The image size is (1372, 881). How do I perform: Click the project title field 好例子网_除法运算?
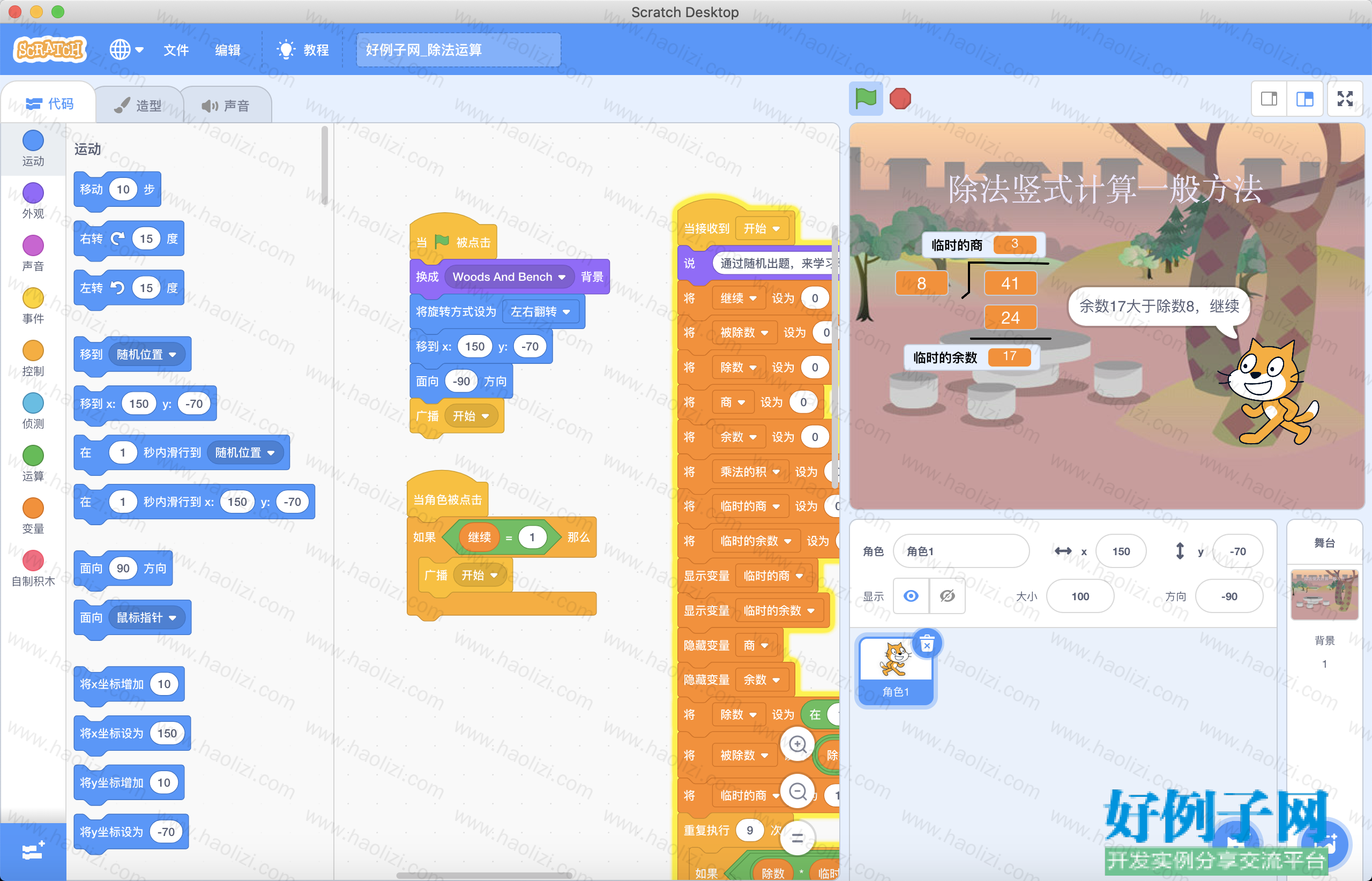click(458, 50)
